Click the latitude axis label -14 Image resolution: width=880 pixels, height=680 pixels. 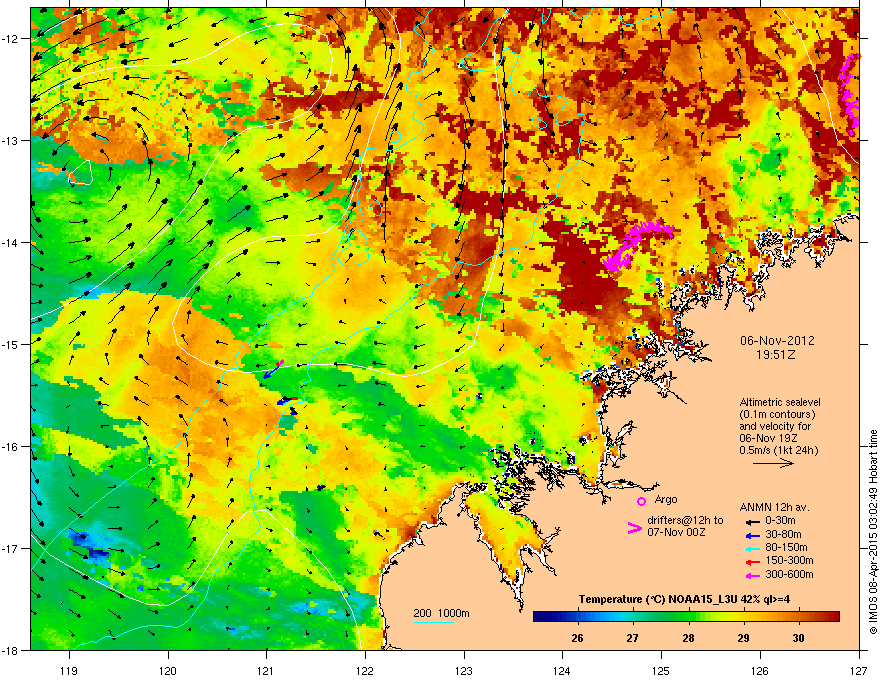pyautogui.click(x=11, y=242)
